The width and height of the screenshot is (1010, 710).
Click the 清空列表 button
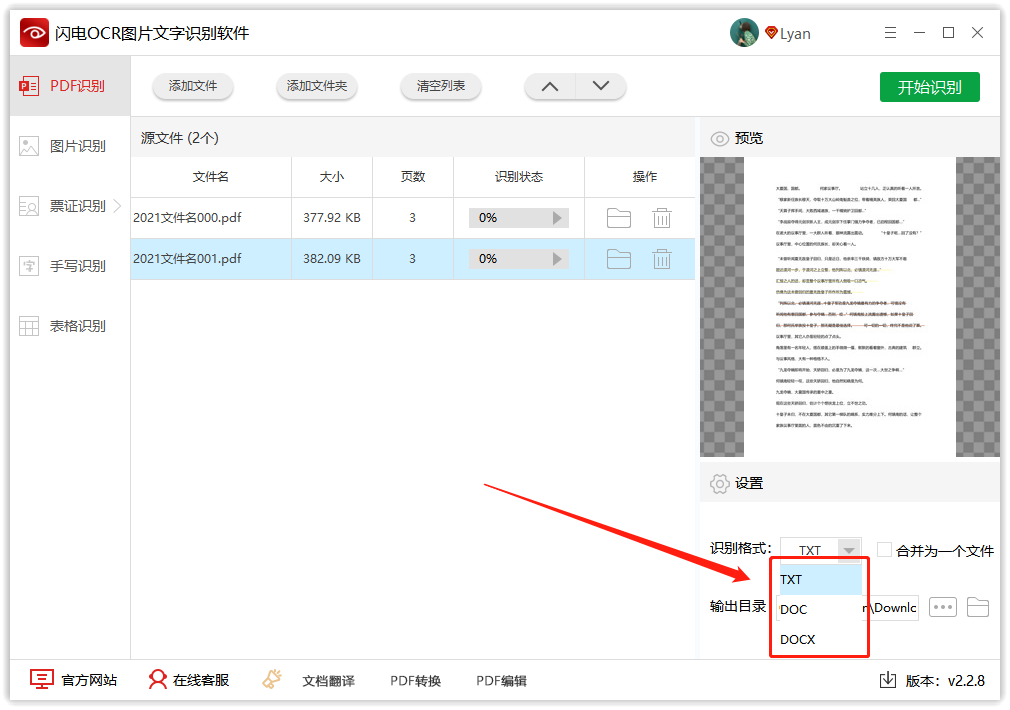tap(441, 86)
